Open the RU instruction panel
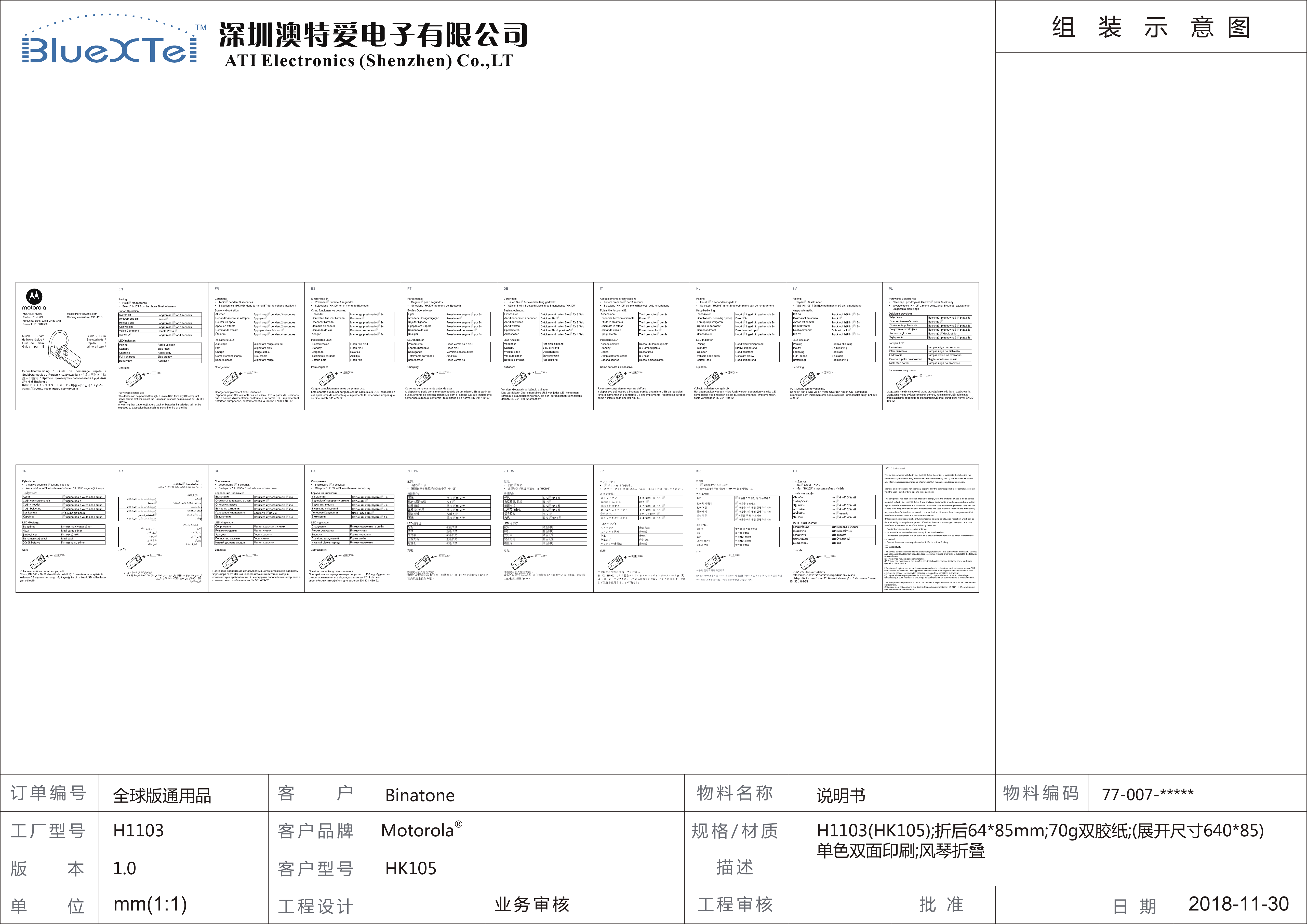 256,528
